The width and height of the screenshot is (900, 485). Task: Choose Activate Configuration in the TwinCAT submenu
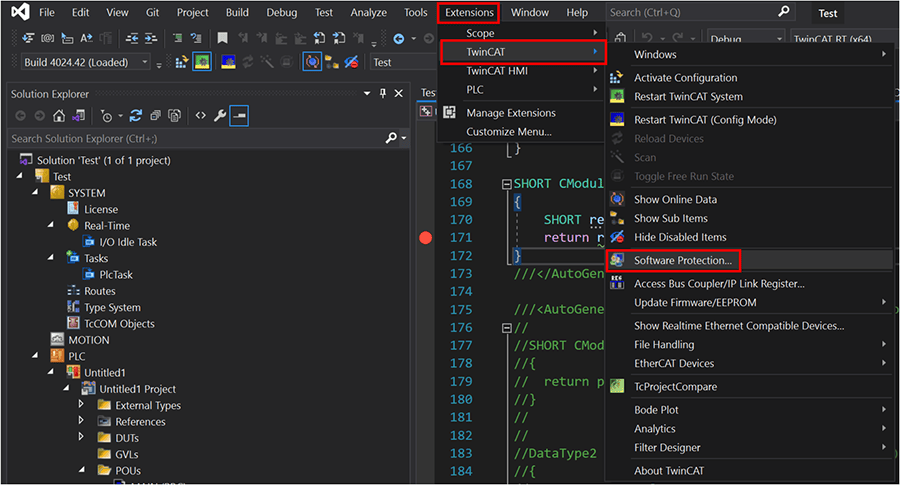(750, 77)
